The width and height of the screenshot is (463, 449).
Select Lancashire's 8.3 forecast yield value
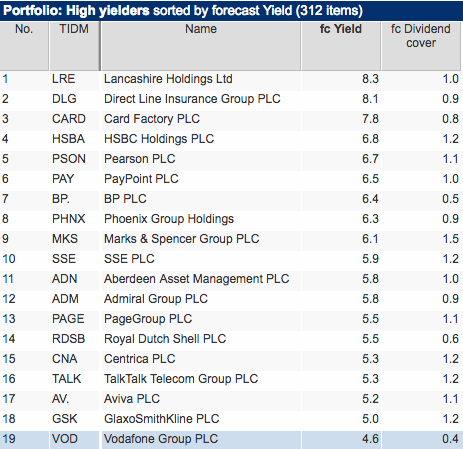[370, 79]
